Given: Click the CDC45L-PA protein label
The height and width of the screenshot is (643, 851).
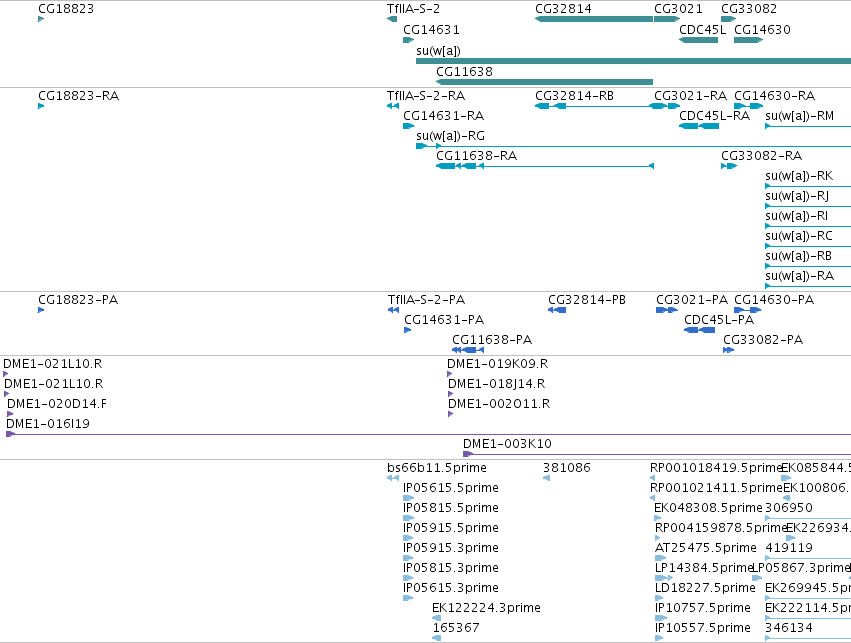Looking at the screenshot, I should click(719, 320).
